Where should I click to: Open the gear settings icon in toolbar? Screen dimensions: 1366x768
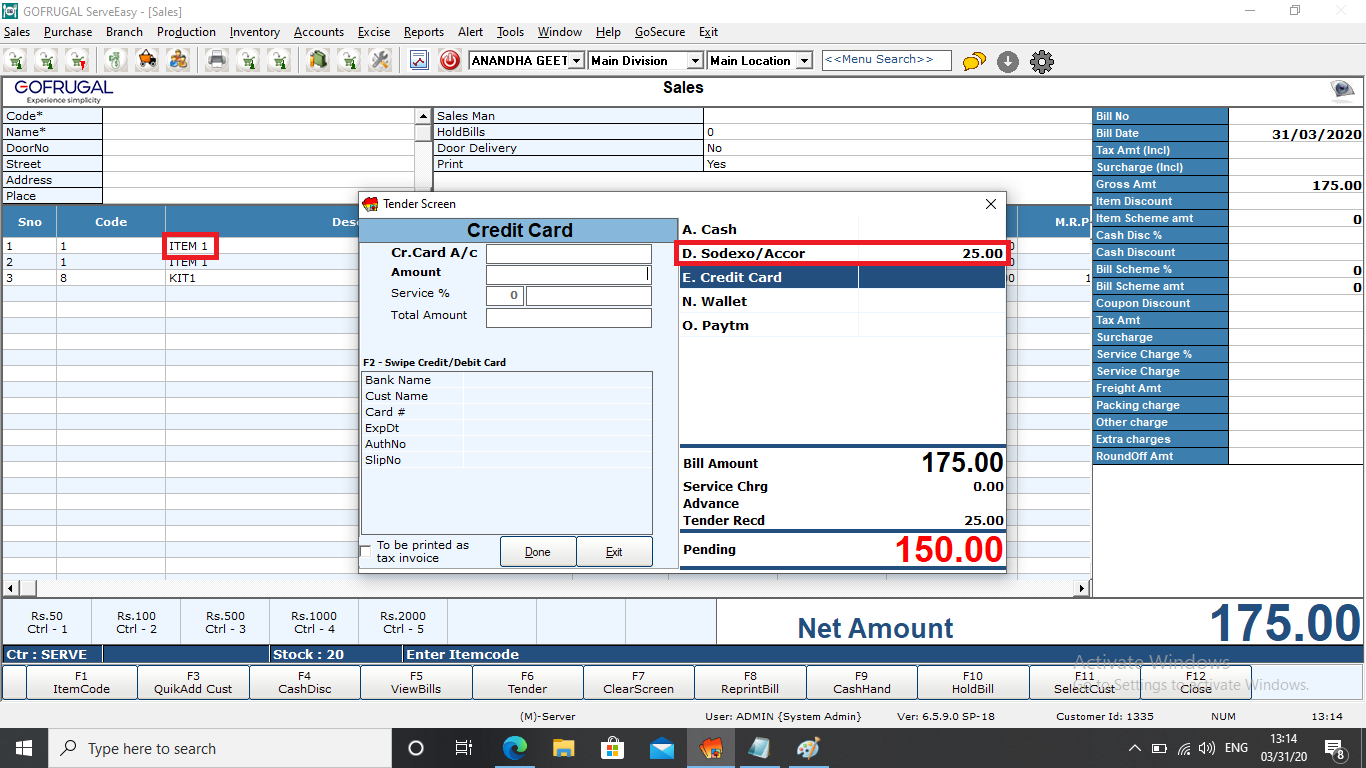[x=1042, y=62]
